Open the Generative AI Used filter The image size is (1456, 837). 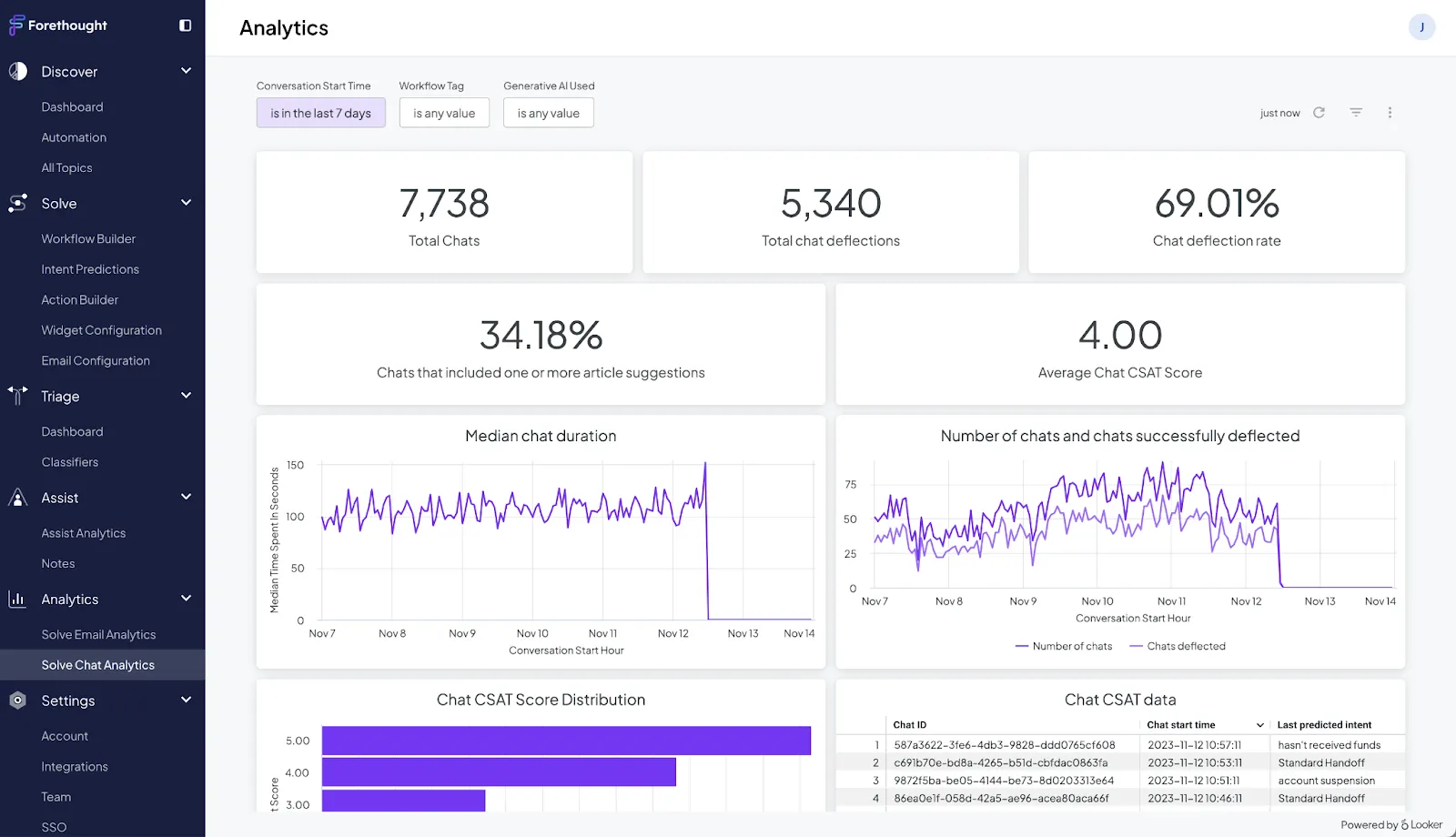pos(549,113)
